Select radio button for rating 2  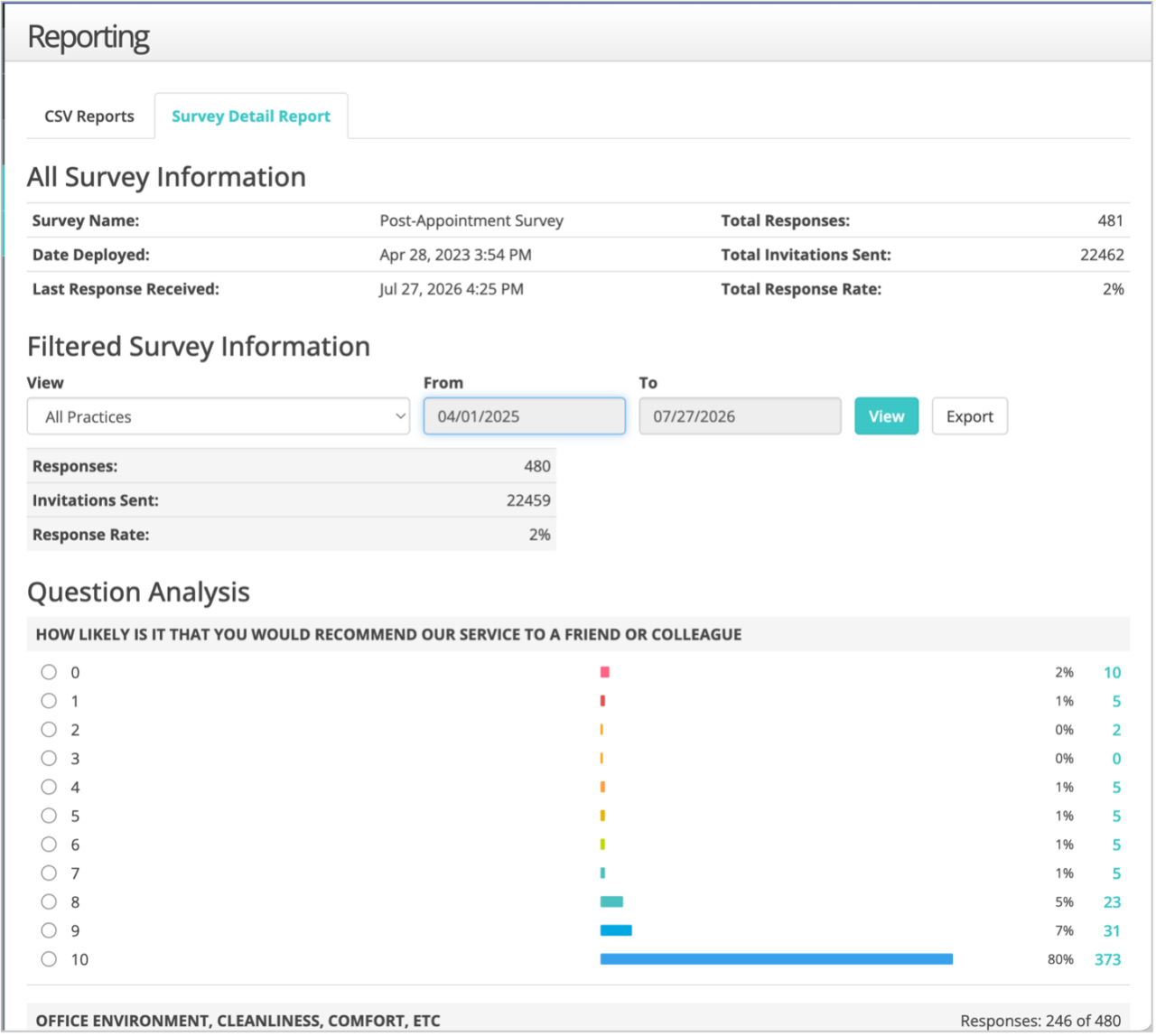click(49, 730)
